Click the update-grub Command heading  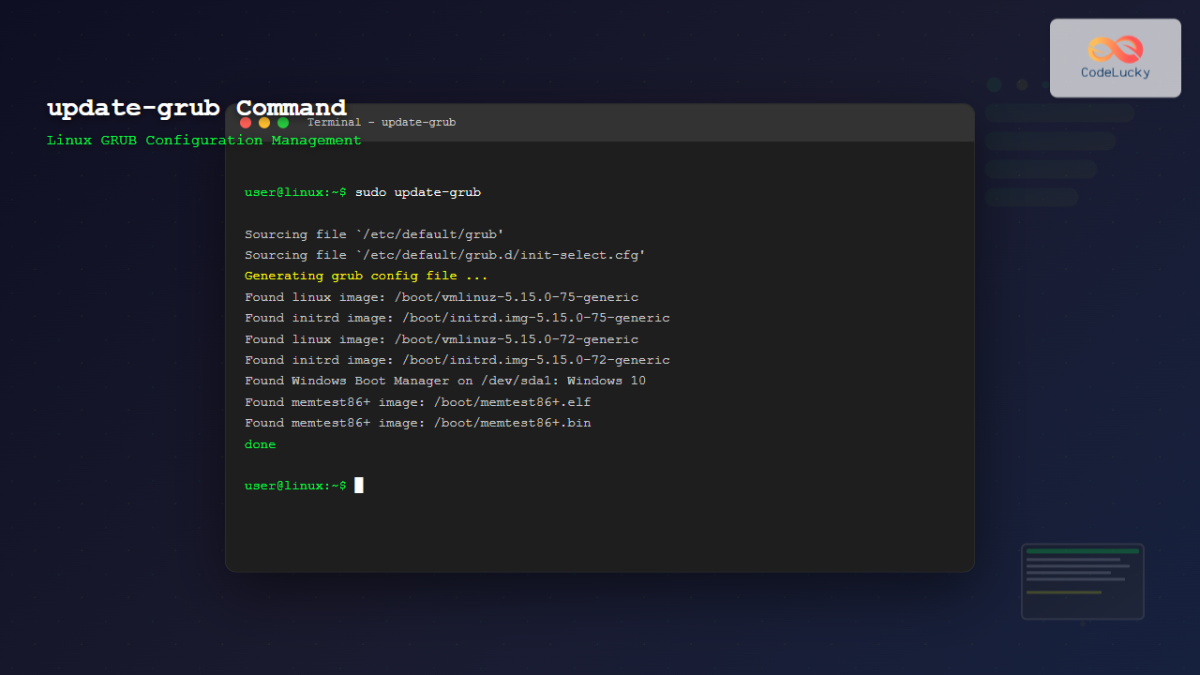(196, 108)
